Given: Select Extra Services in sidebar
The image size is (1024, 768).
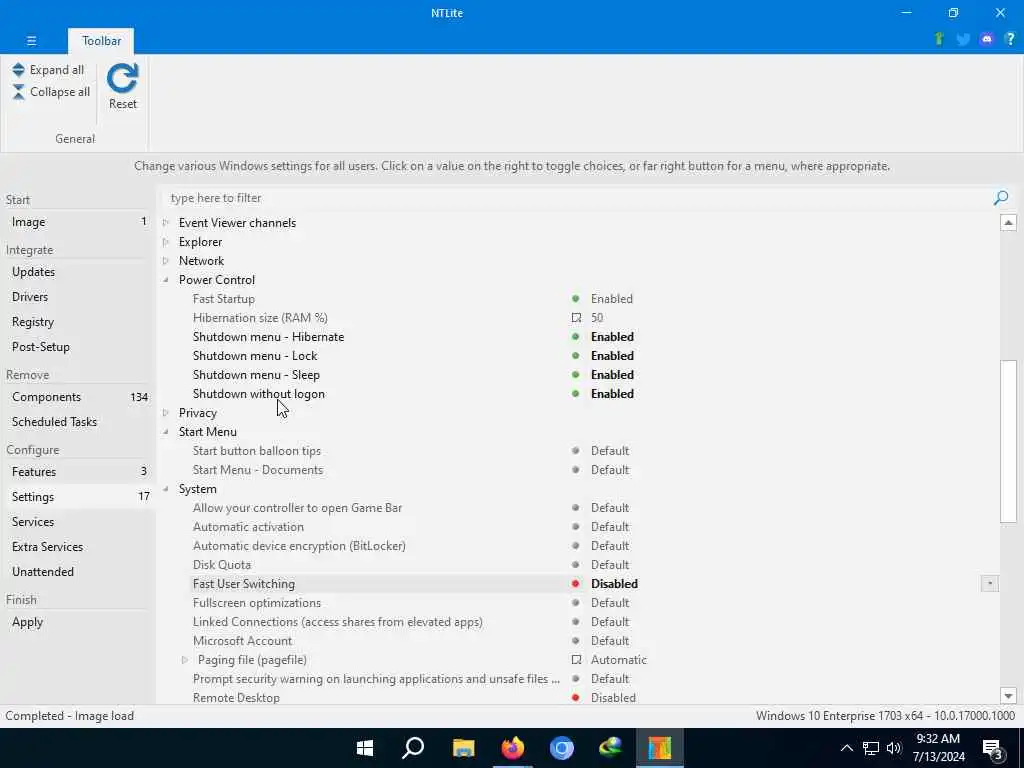Looking at the screenshot, I should click(77, 547).
